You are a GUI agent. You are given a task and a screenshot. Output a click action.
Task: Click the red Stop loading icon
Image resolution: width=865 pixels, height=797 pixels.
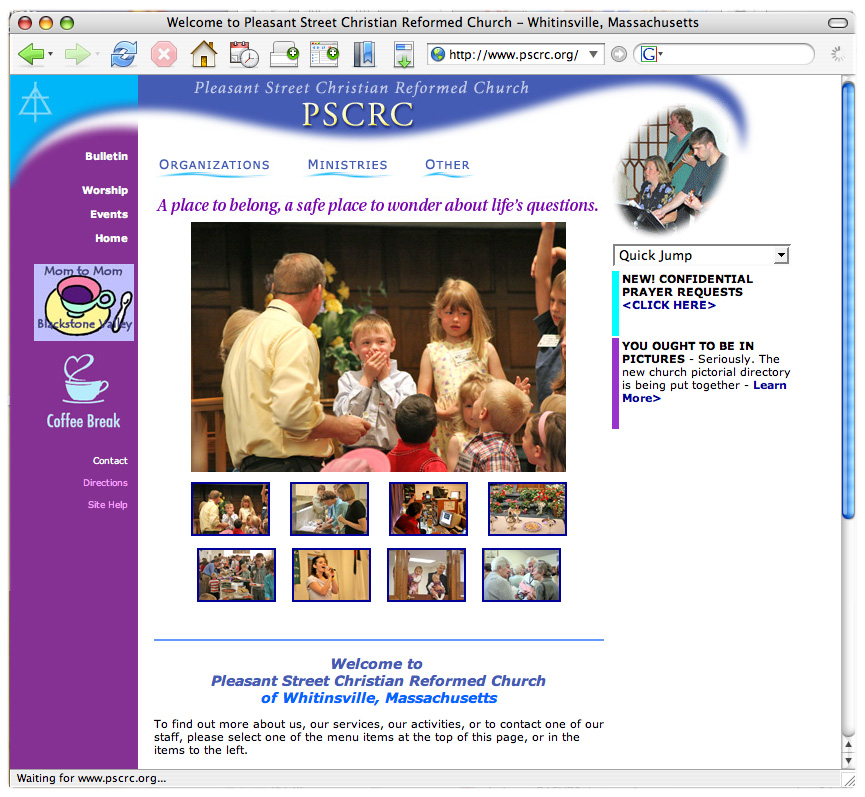(164, 54)
